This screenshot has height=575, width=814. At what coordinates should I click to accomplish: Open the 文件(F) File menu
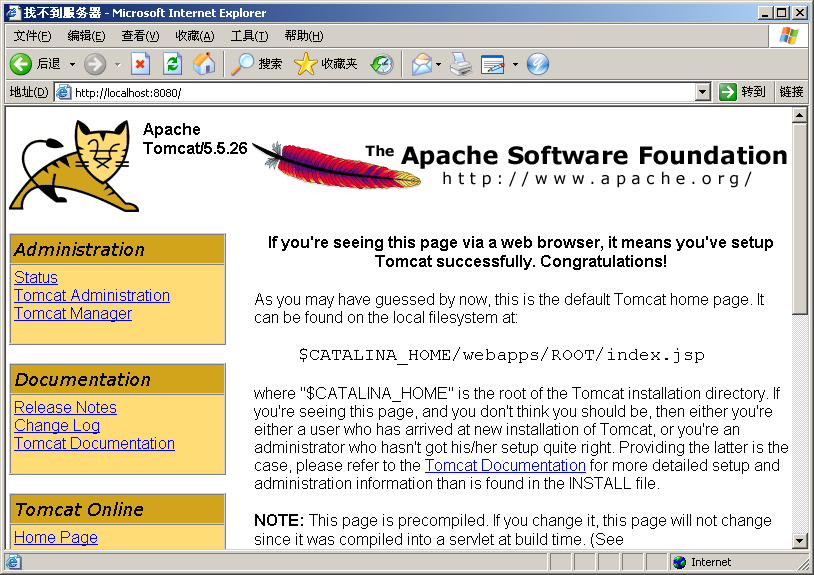click(32, 36)
